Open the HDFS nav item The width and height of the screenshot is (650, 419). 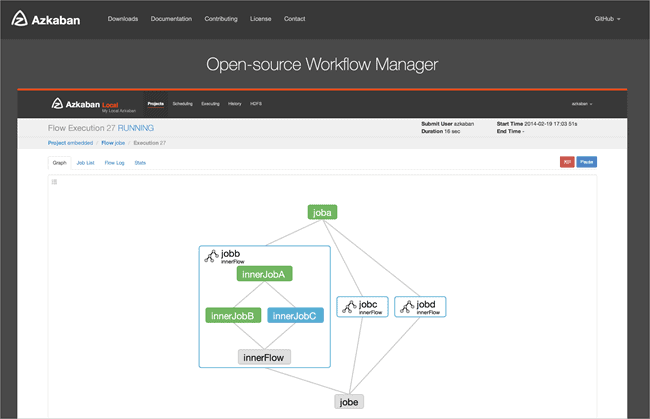click(256, 104)
